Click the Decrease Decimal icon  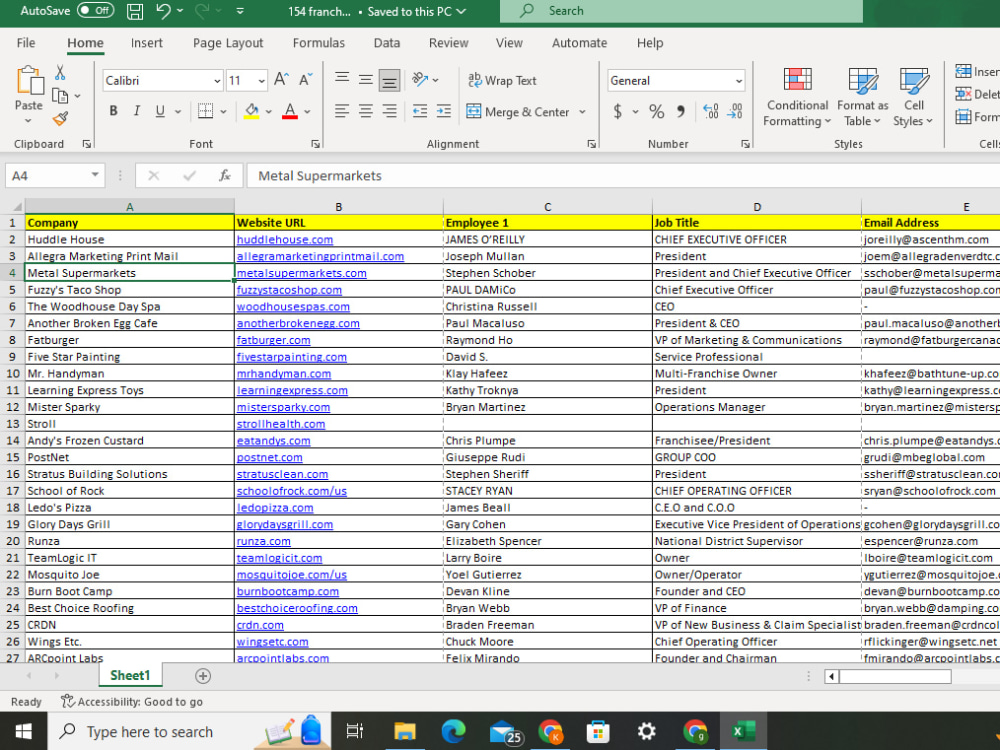(735, 112)
